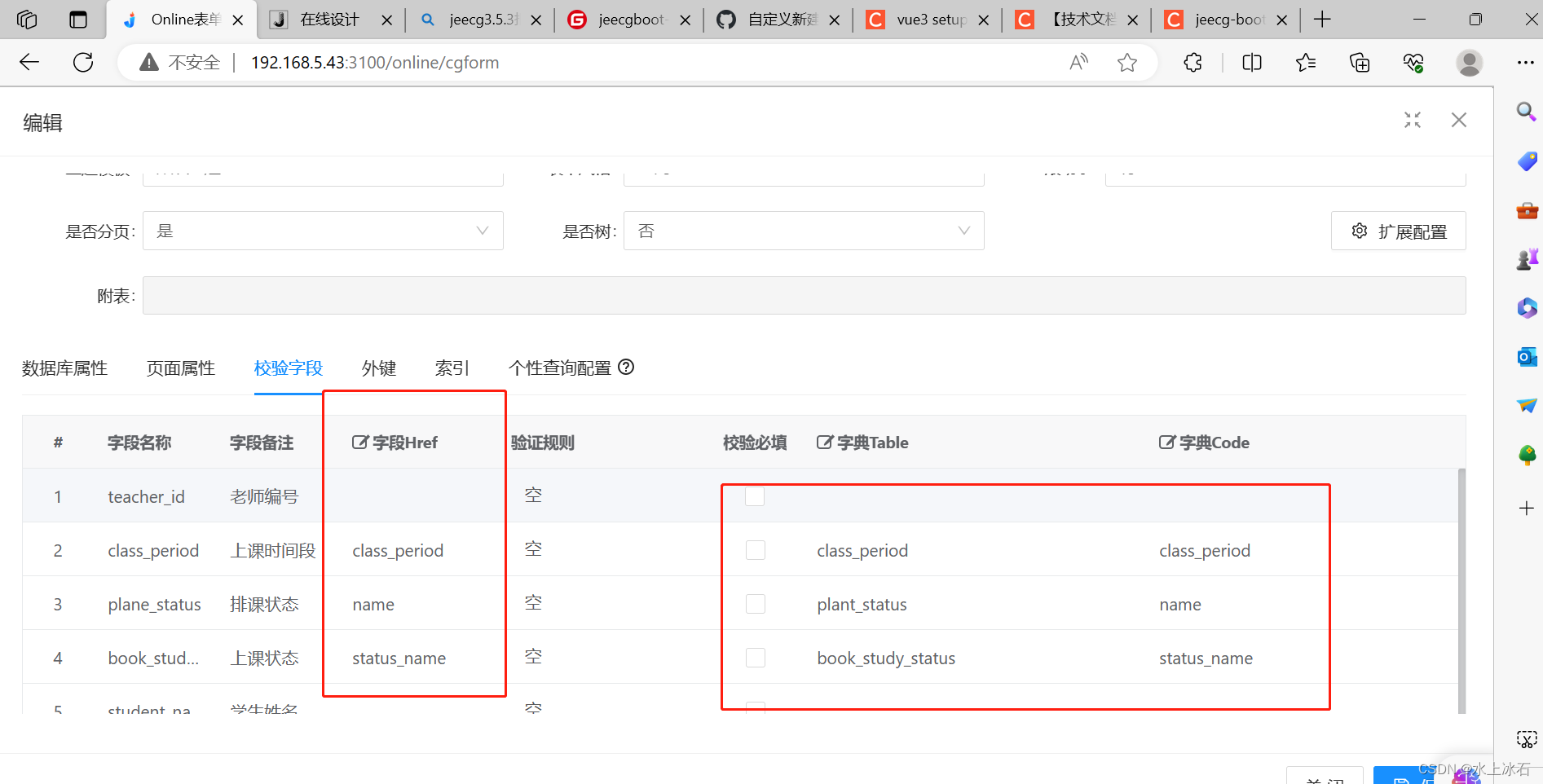Image resolution: width=1543 pixels, height=784 pixels.
Task: Add new sidebar app plus icon
Action: point(1527,509)
